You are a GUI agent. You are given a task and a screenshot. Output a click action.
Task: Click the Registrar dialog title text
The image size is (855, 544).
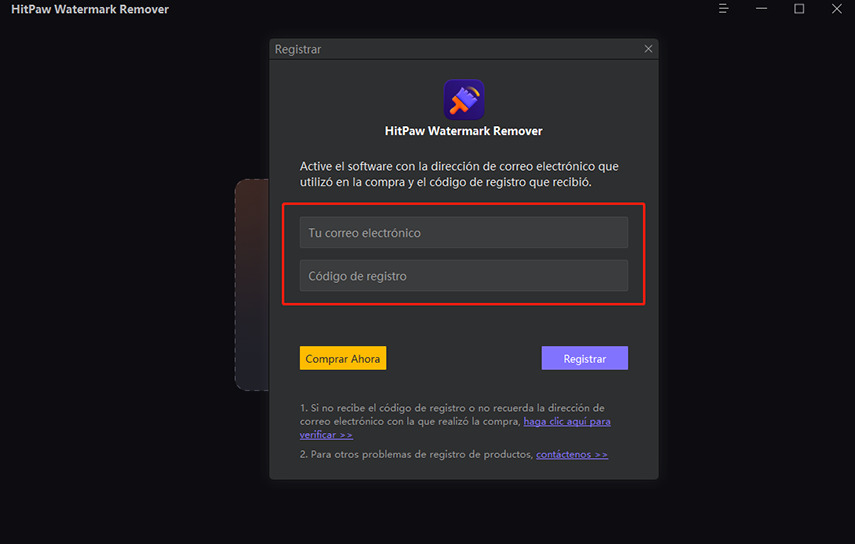[298, 49]
